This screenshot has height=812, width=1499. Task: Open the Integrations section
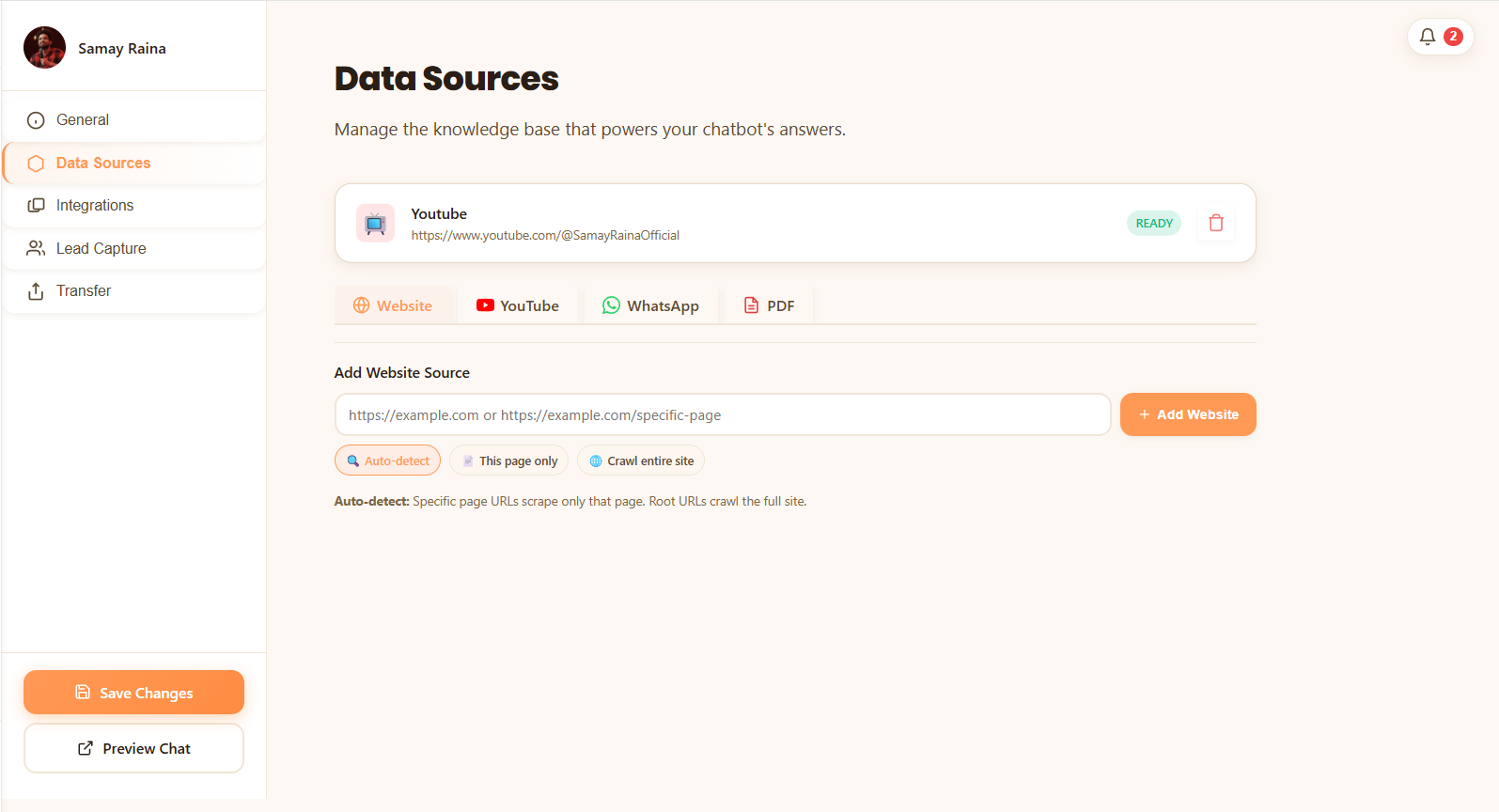point(134,206)
